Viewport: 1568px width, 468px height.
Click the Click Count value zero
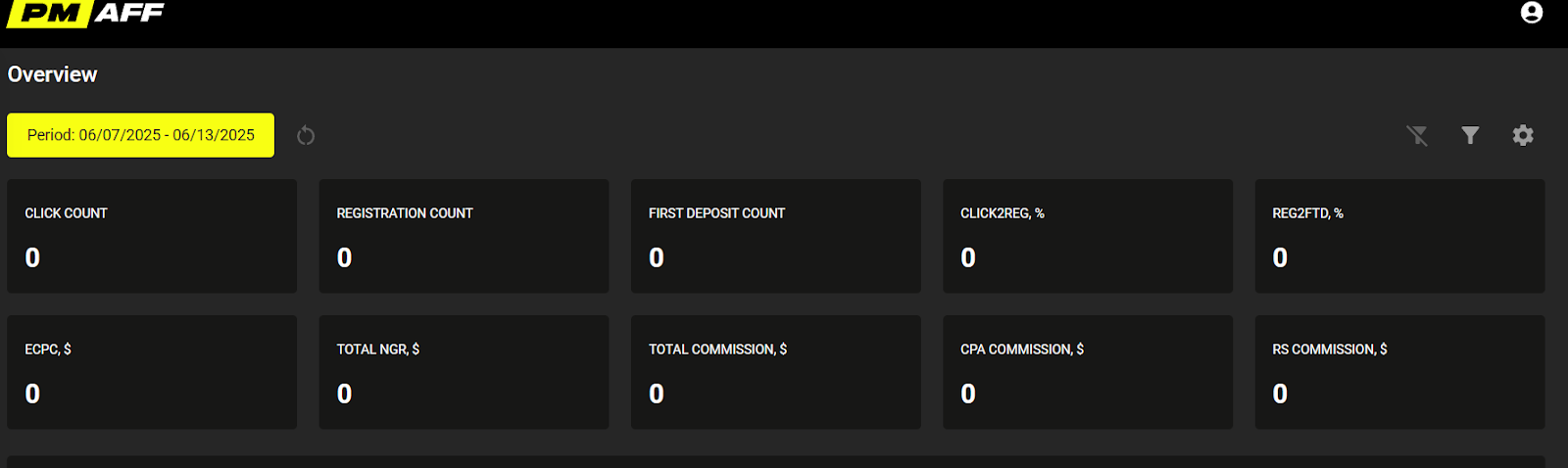click(x=32, y=257)
